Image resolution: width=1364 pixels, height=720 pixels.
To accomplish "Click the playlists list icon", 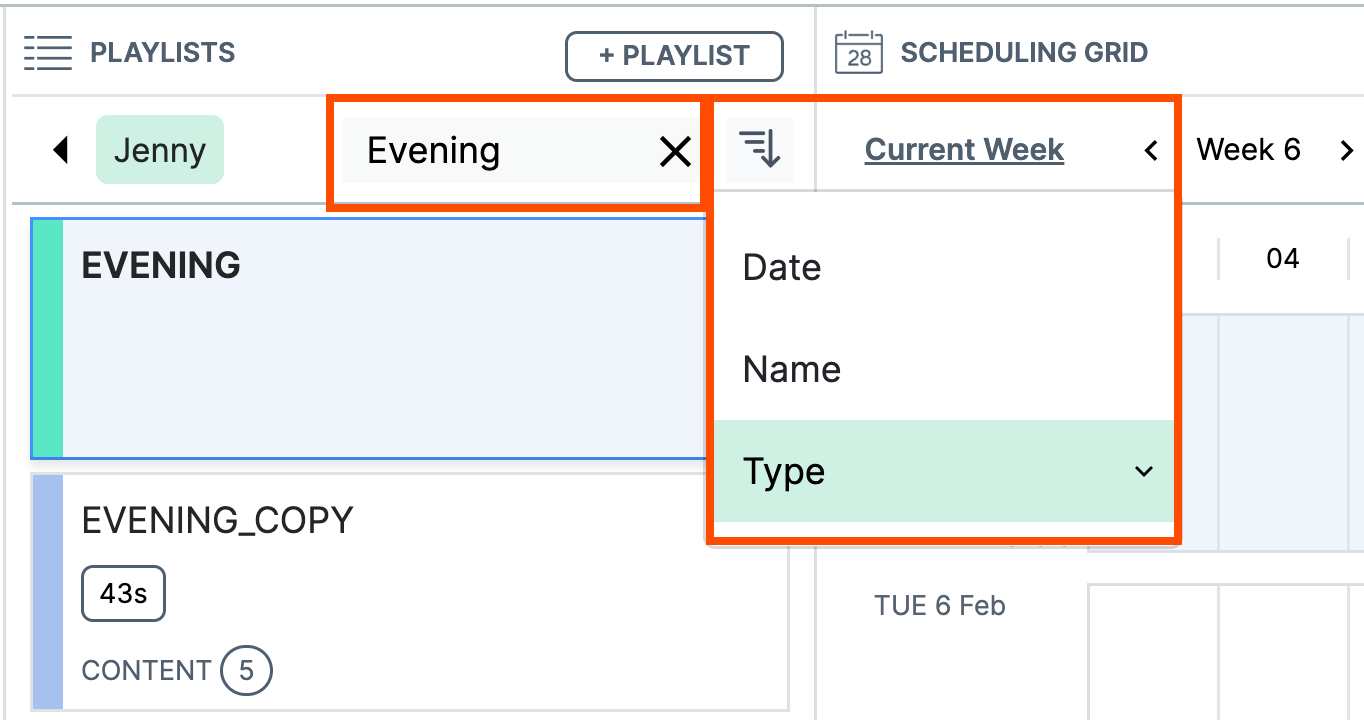I will click(47, 52).
